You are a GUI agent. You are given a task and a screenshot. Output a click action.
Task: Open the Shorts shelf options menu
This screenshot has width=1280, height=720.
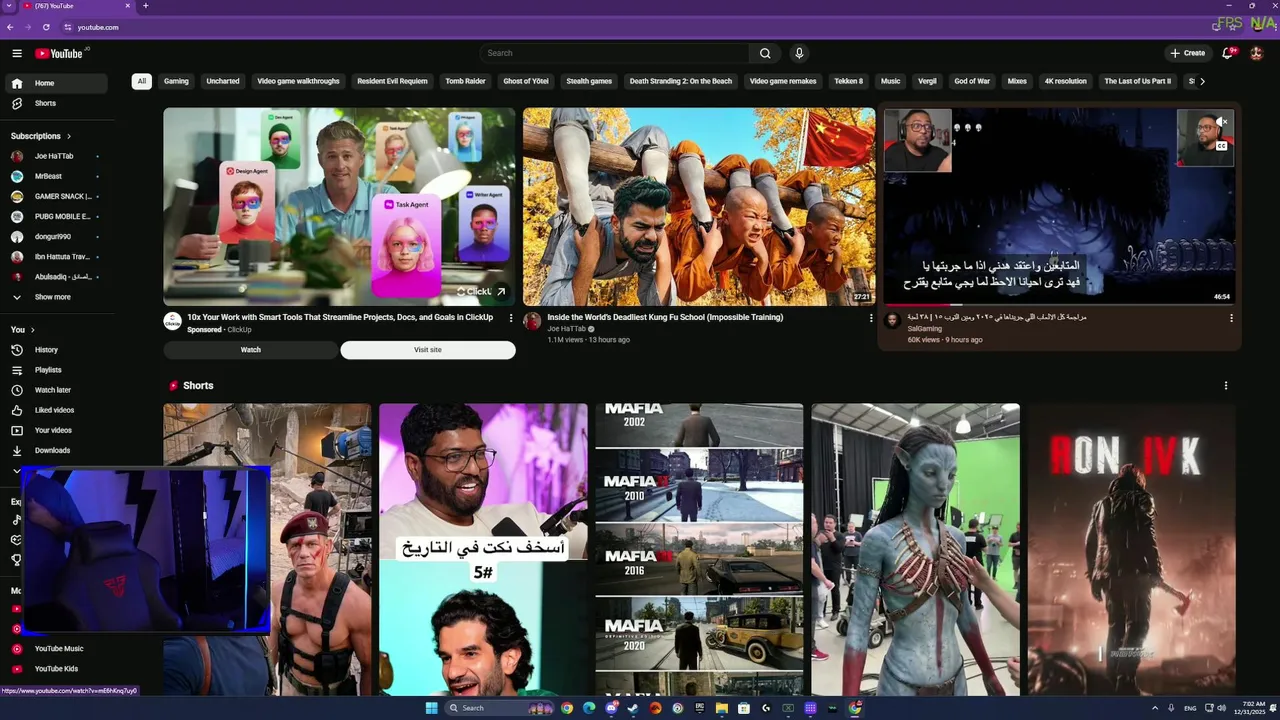(x=1226, y=385)
